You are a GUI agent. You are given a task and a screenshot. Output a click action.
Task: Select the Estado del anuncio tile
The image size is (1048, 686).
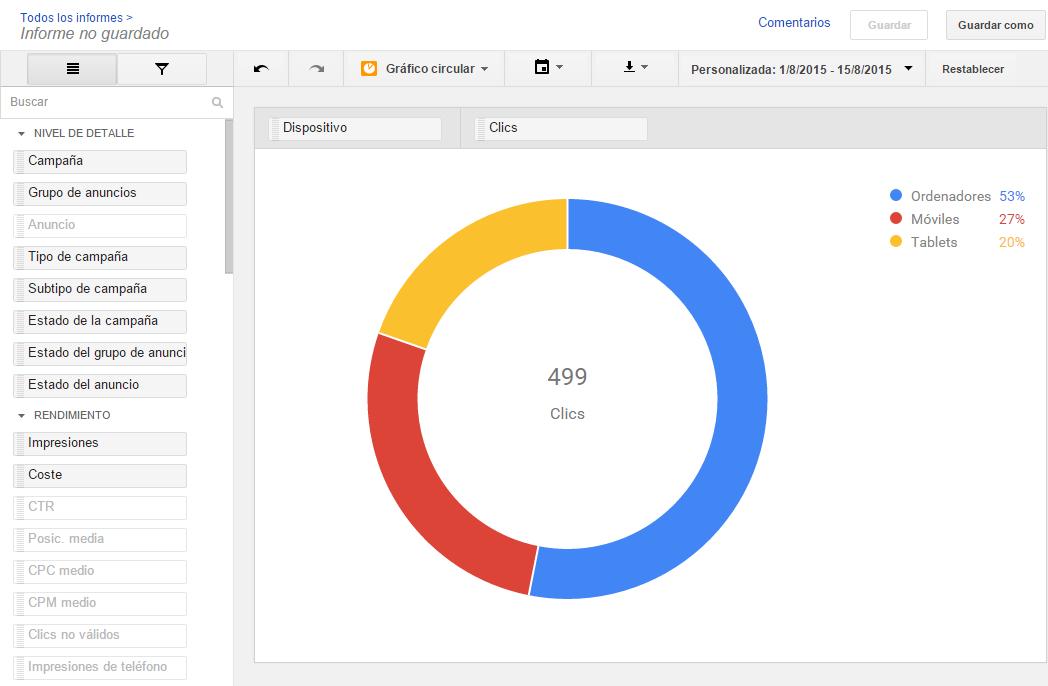click(x=100, y=386)
